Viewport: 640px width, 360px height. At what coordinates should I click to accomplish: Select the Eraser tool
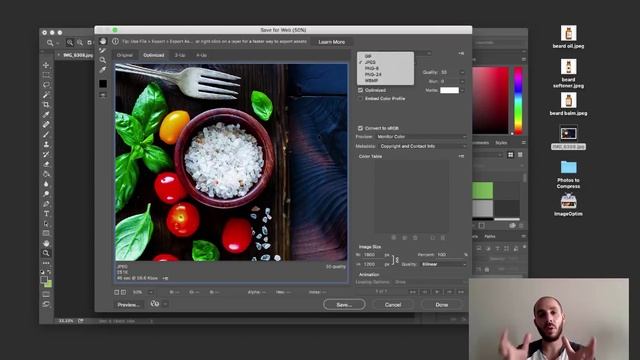46,164
